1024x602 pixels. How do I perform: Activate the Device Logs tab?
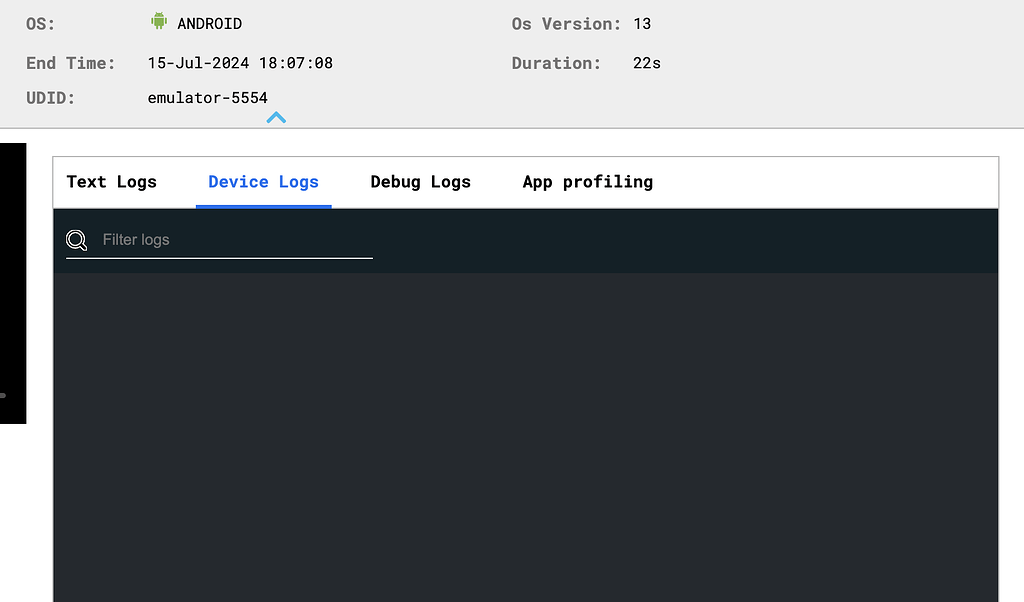pos(263,181)
